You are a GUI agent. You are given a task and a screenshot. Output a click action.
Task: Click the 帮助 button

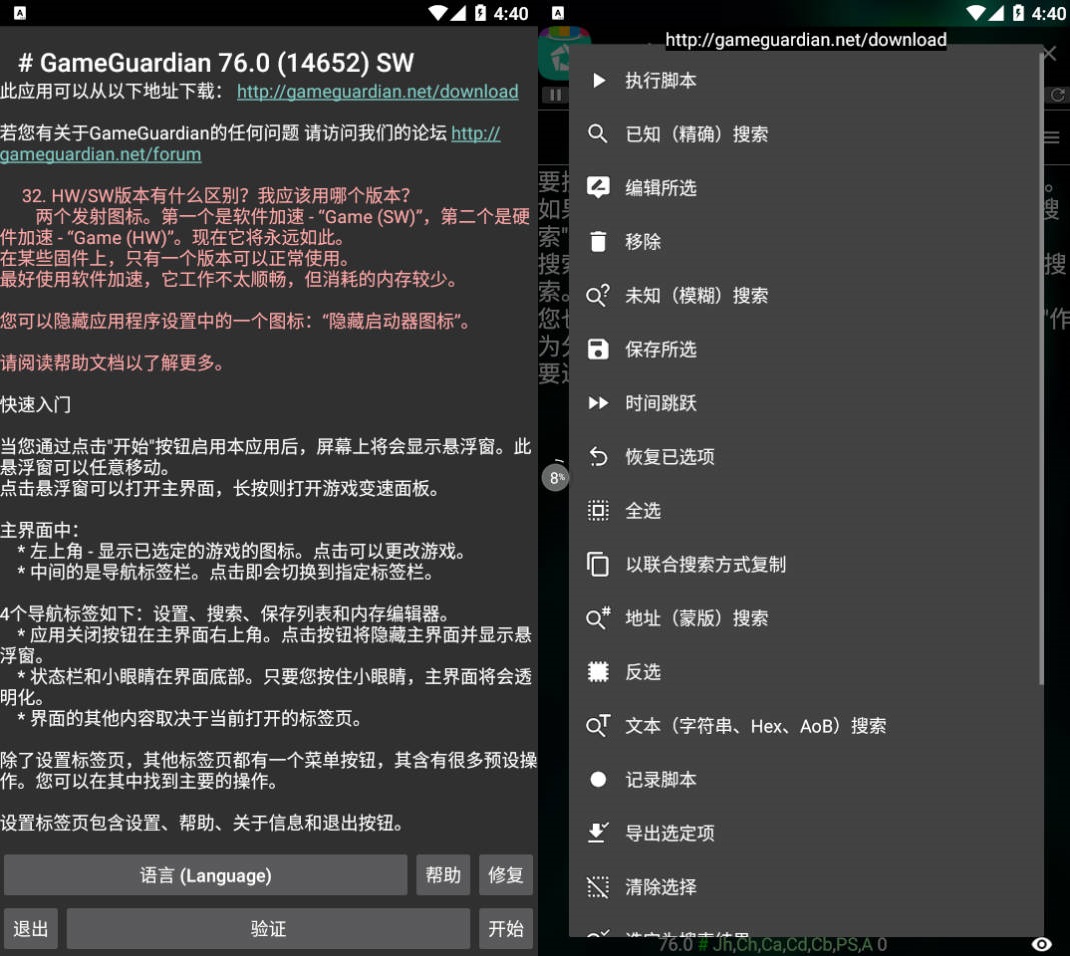point(443,875)
